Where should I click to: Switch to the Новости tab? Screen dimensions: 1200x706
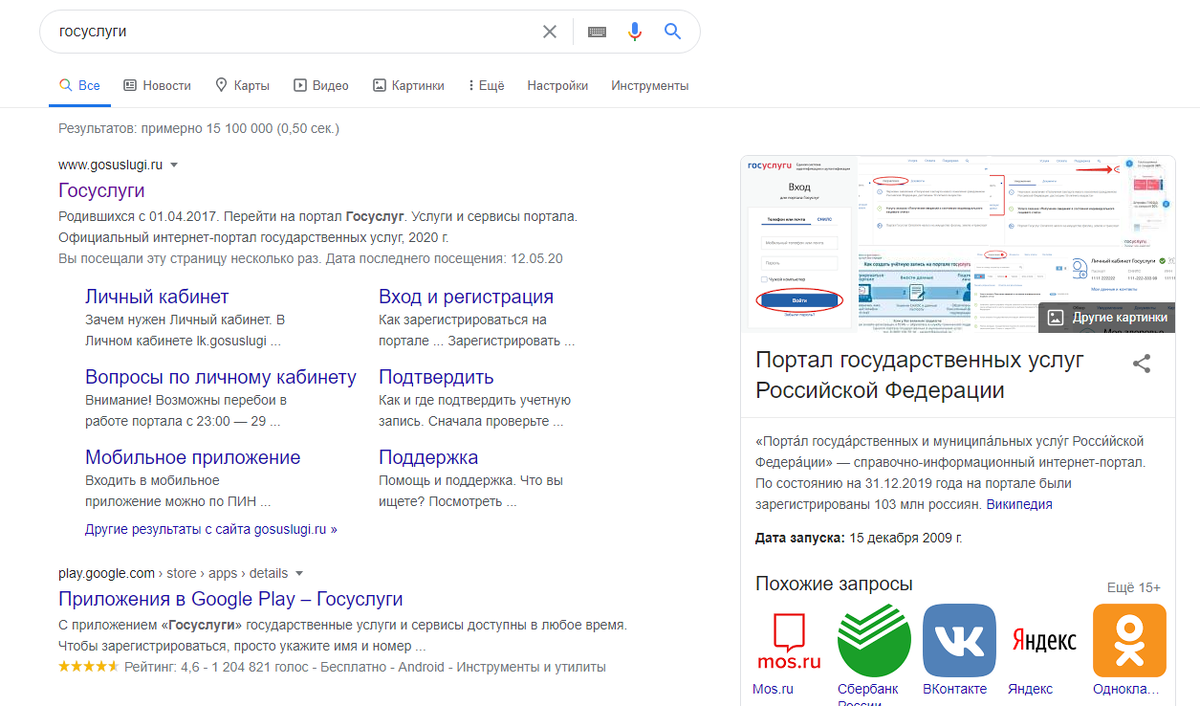point(157,86)
